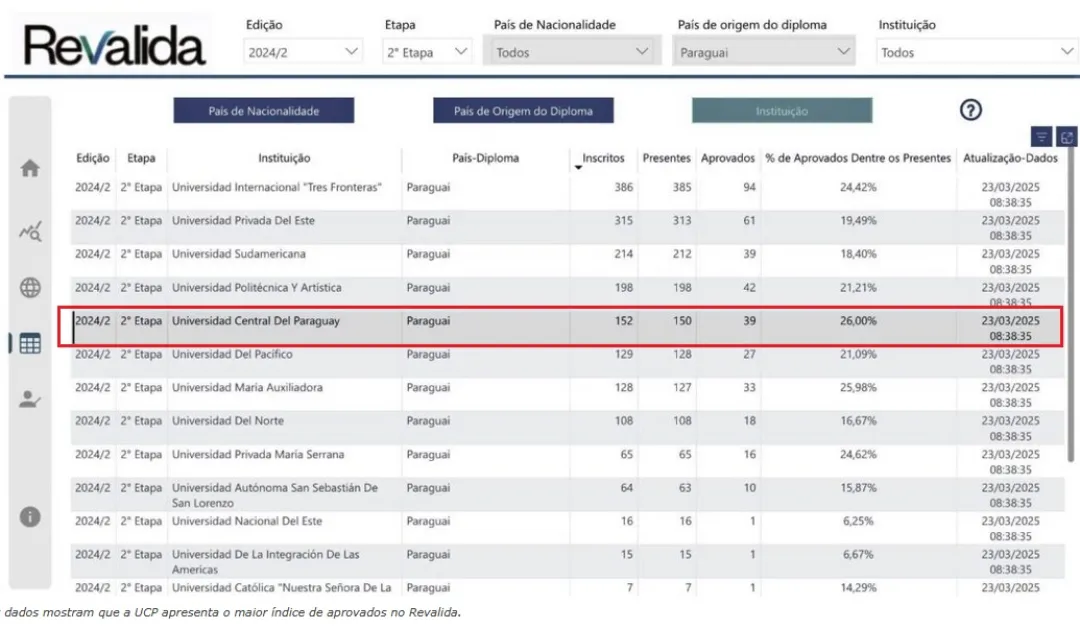Viewport: 1080px width, 629px height.
Task: Click the filter icon above the table
Action: [1041, 137]
